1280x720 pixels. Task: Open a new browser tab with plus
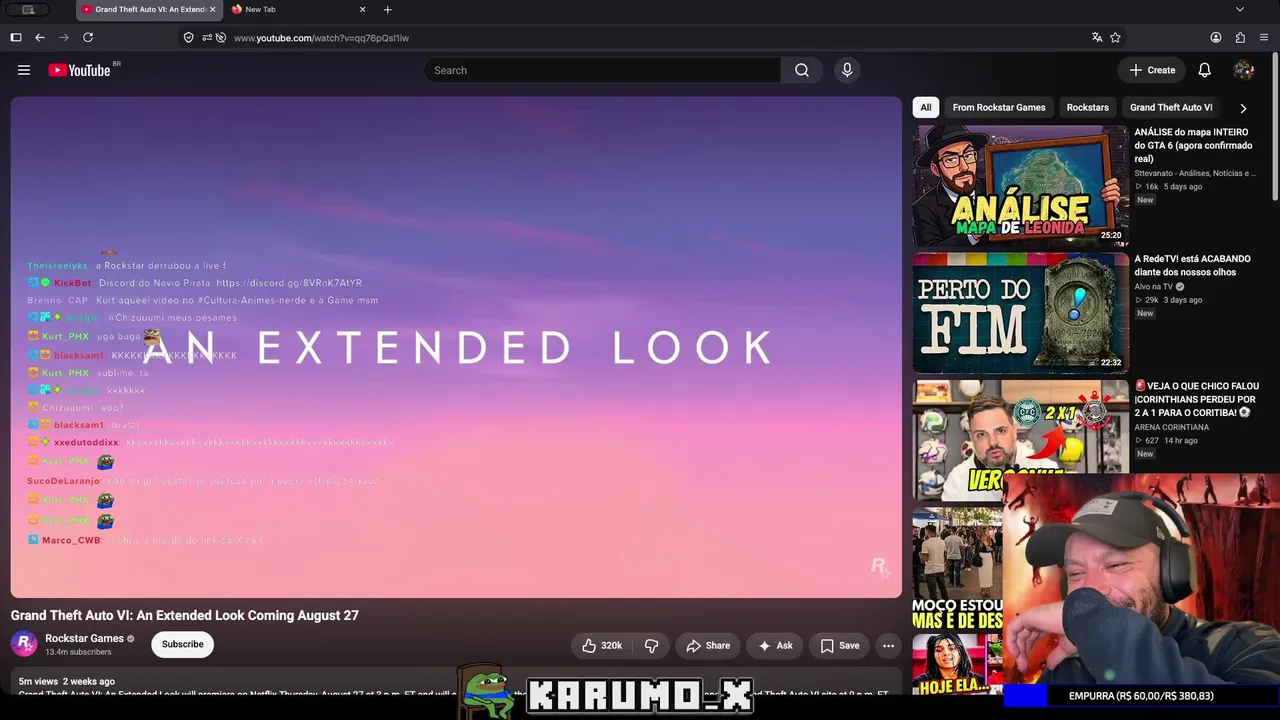pos(387,10)
